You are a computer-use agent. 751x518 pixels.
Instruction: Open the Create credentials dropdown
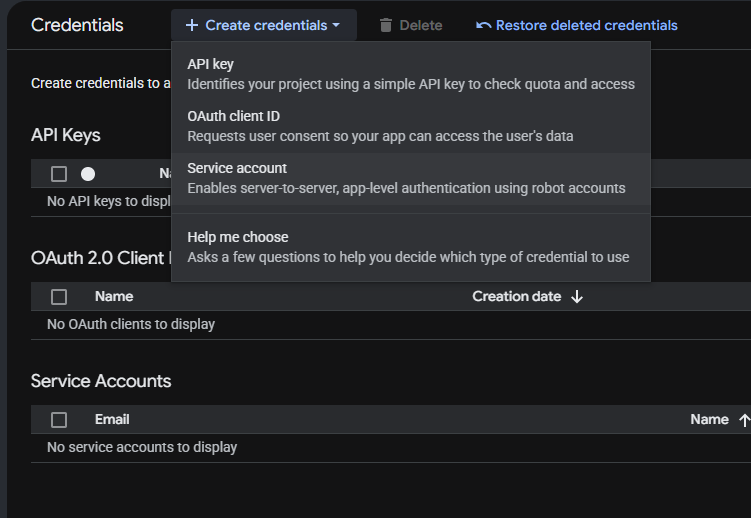[x=263, y=25]
